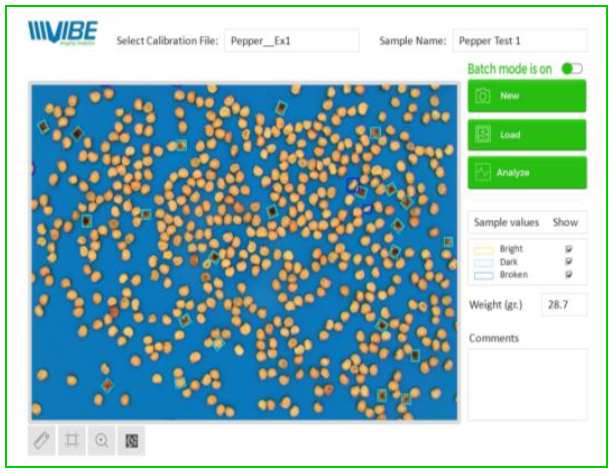Click the Weight (gr.) value field
Image resolution: width=614 pixels, height=473 pixels.
(x=563, y=304)
